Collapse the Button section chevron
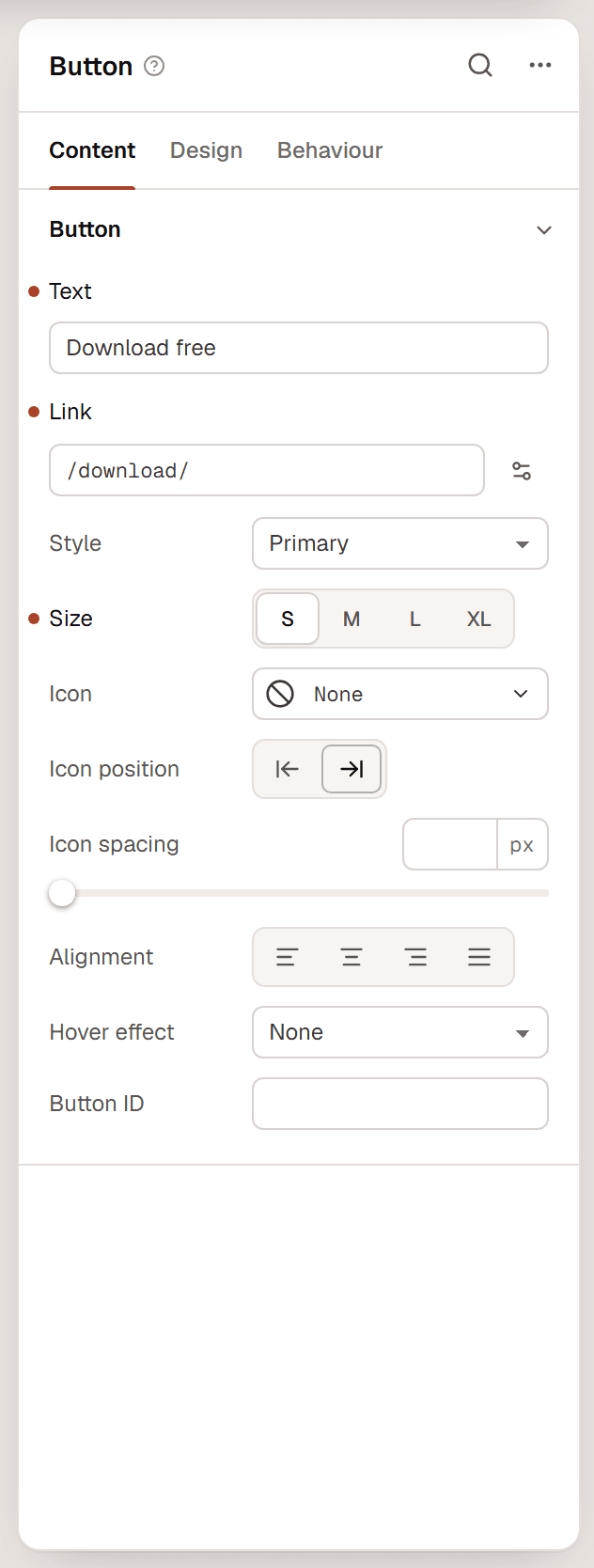594x1568 pixels. coord(544,230)
